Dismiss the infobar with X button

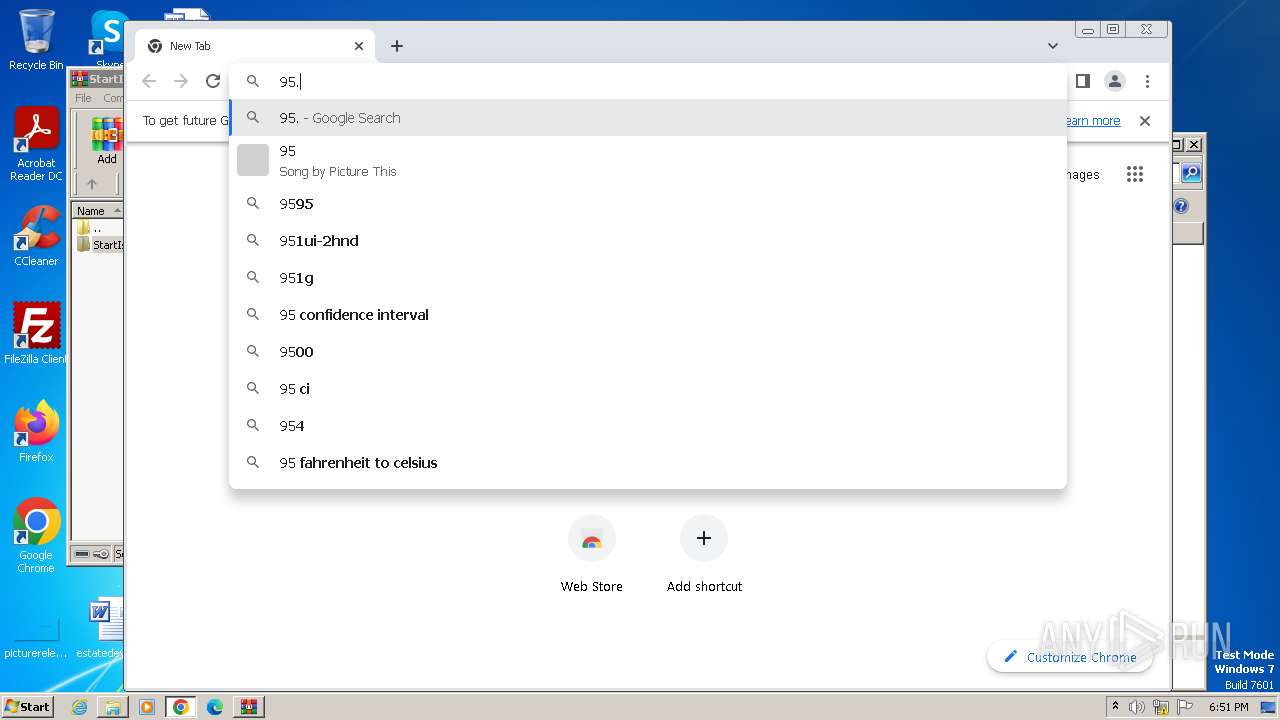click(1145, 121)
